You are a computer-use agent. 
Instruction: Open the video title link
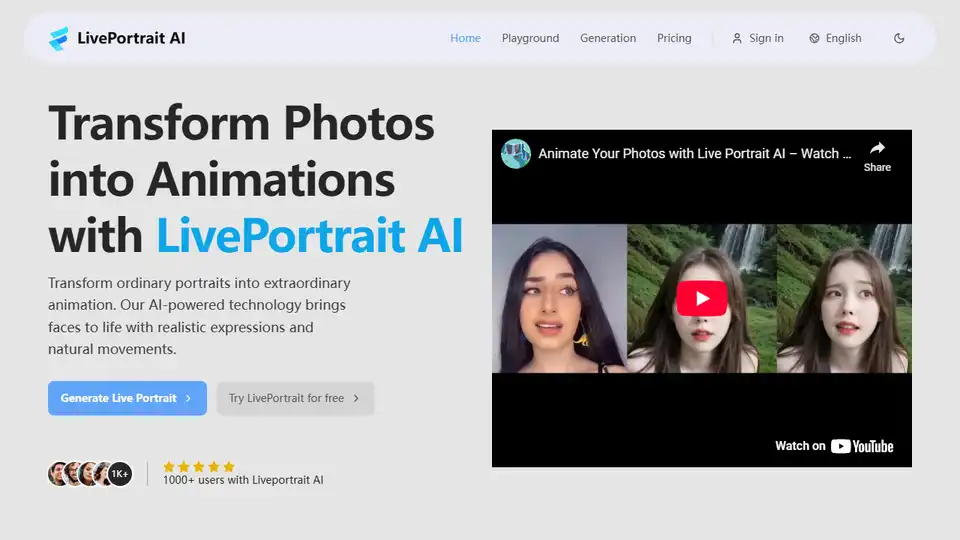[694, 154]
